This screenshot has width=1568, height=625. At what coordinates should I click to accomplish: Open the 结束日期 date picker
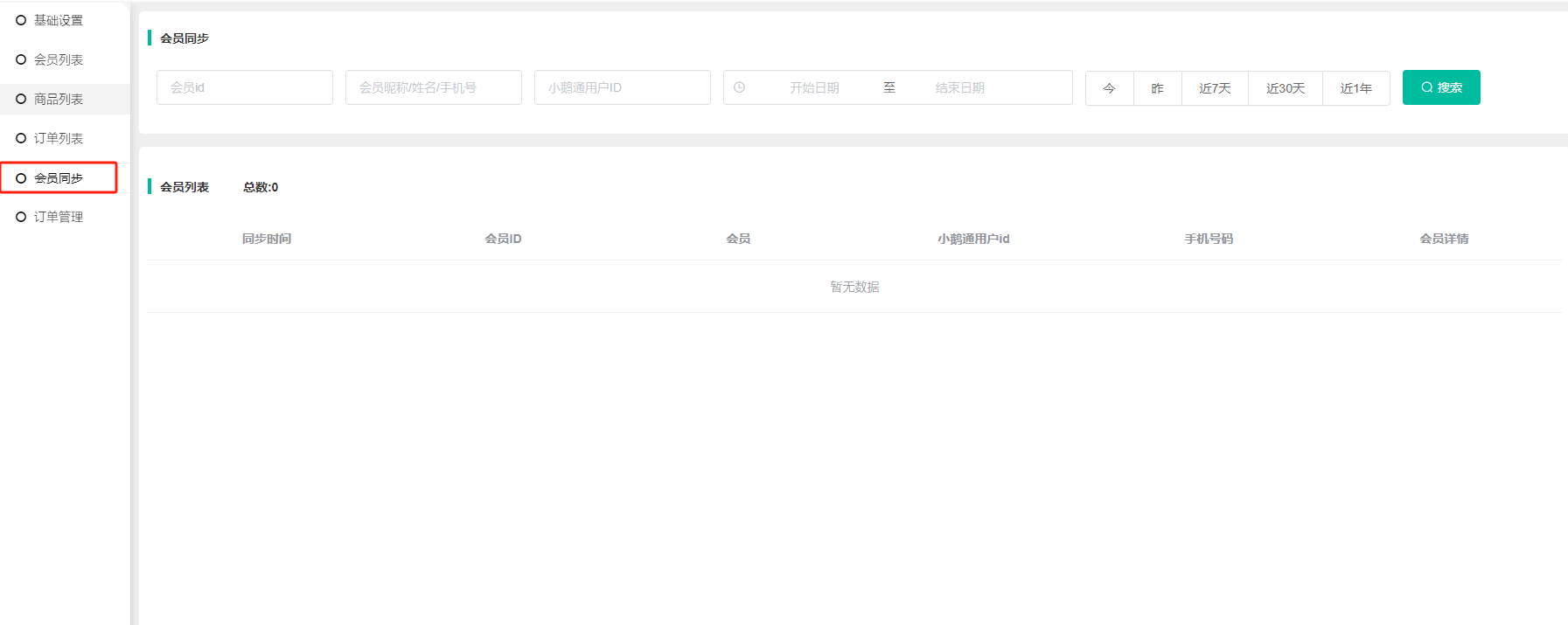(x=959, y=87)
